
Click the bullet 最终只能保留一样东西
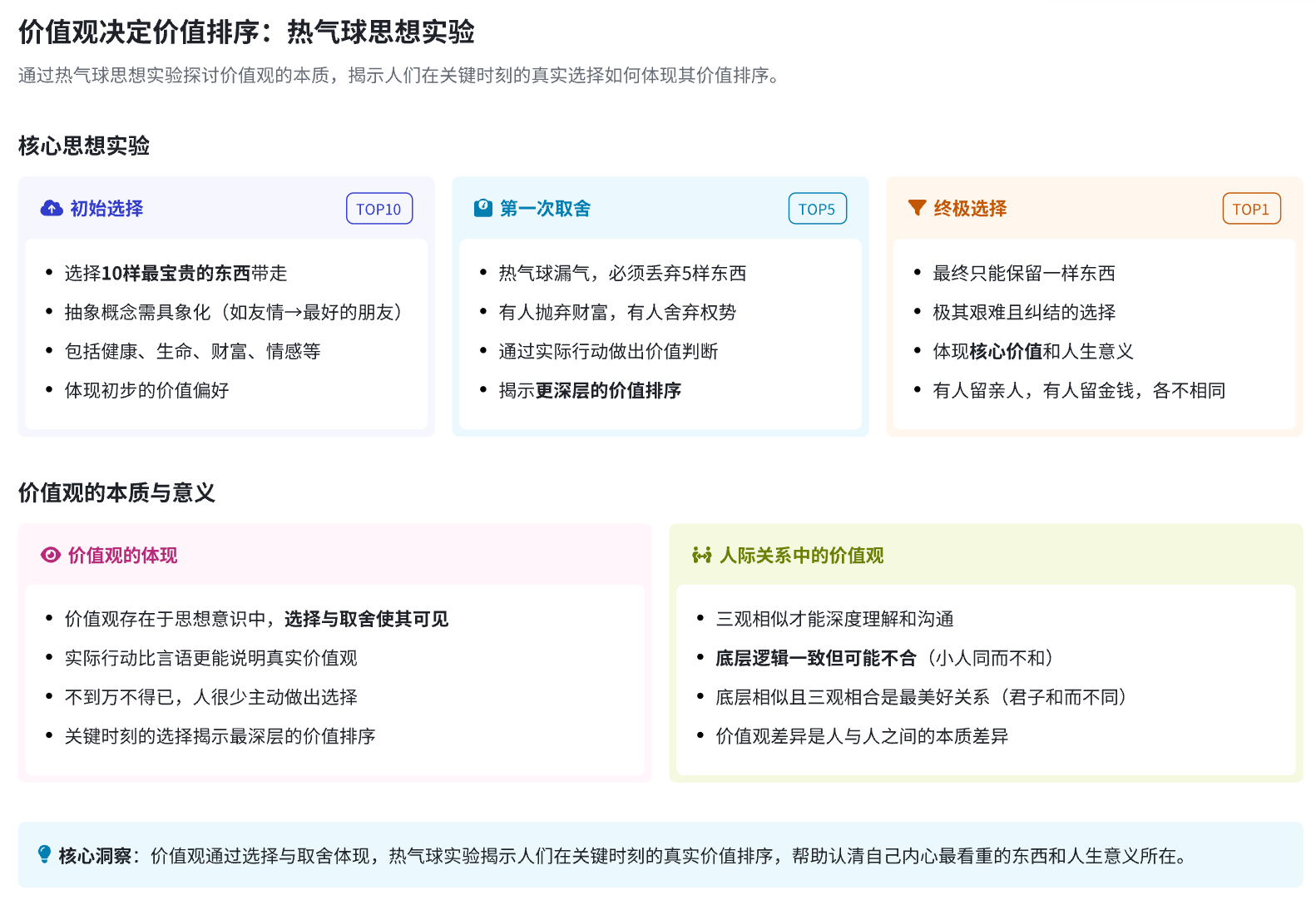point(1023,273)
